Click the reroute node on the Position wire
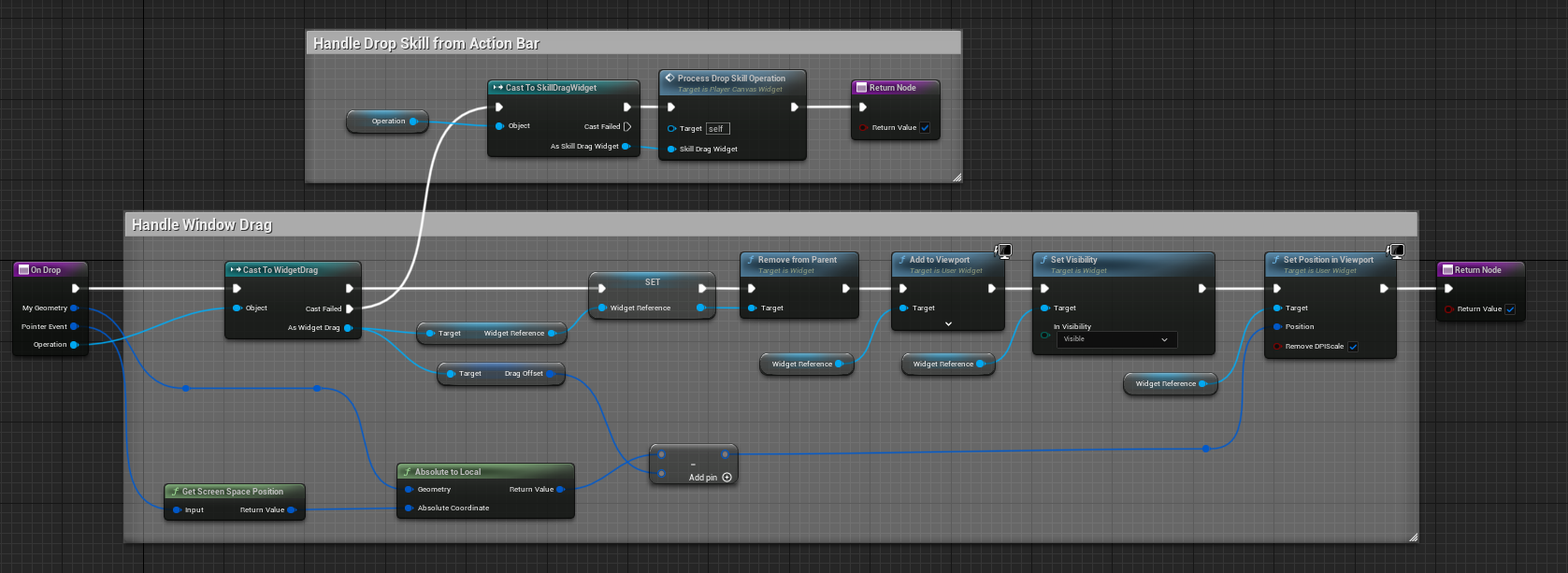 (1206, 449)
